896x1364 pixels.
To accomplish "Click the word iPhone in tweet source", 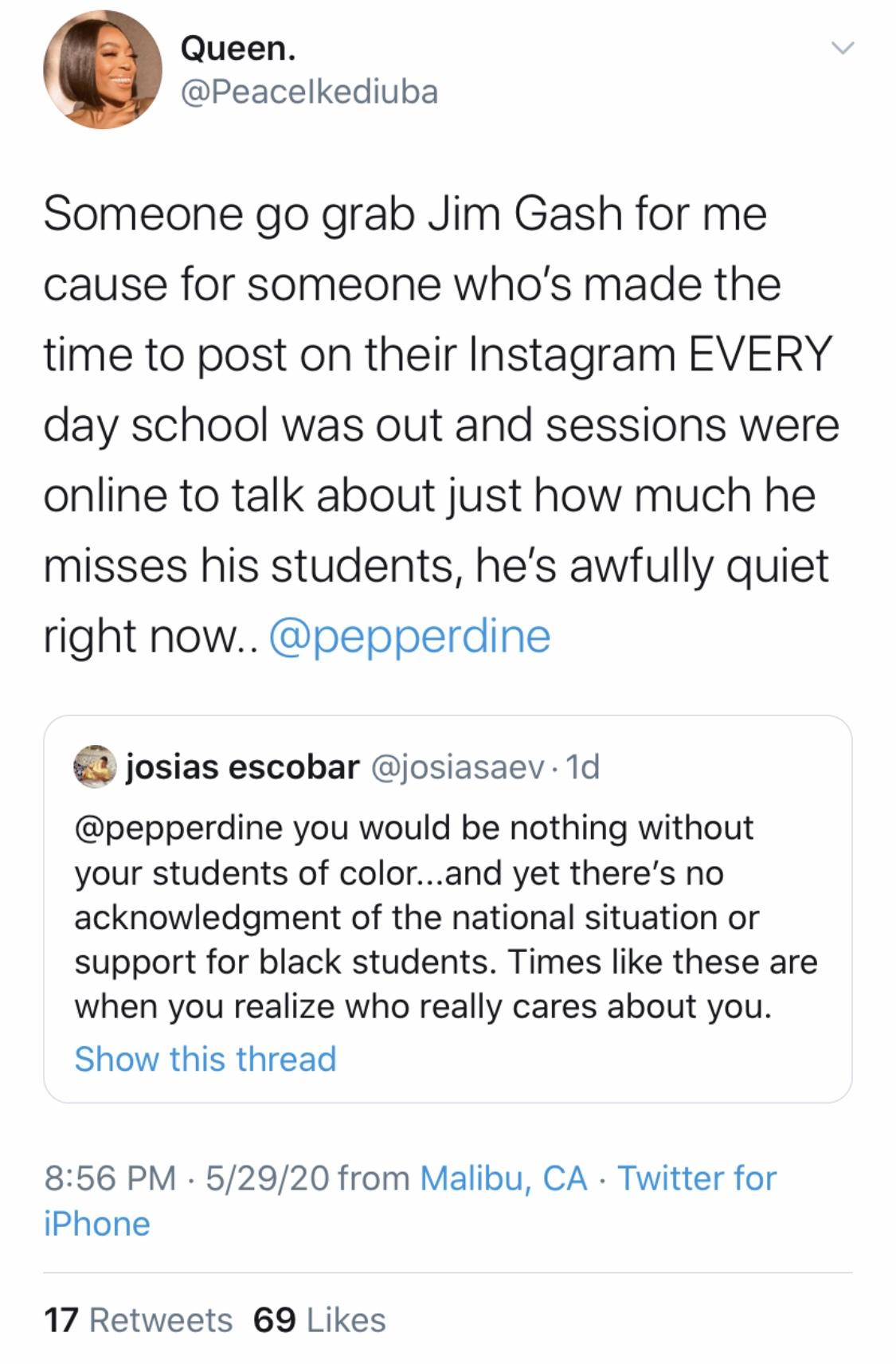I will click(x=96, y=1224).
